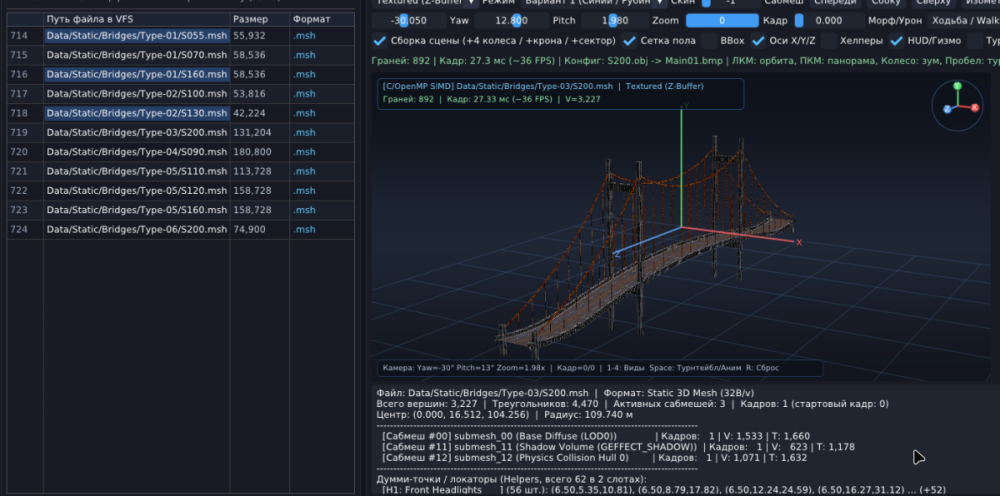Open the Ходьба / Walk animation dropdown

963,20
